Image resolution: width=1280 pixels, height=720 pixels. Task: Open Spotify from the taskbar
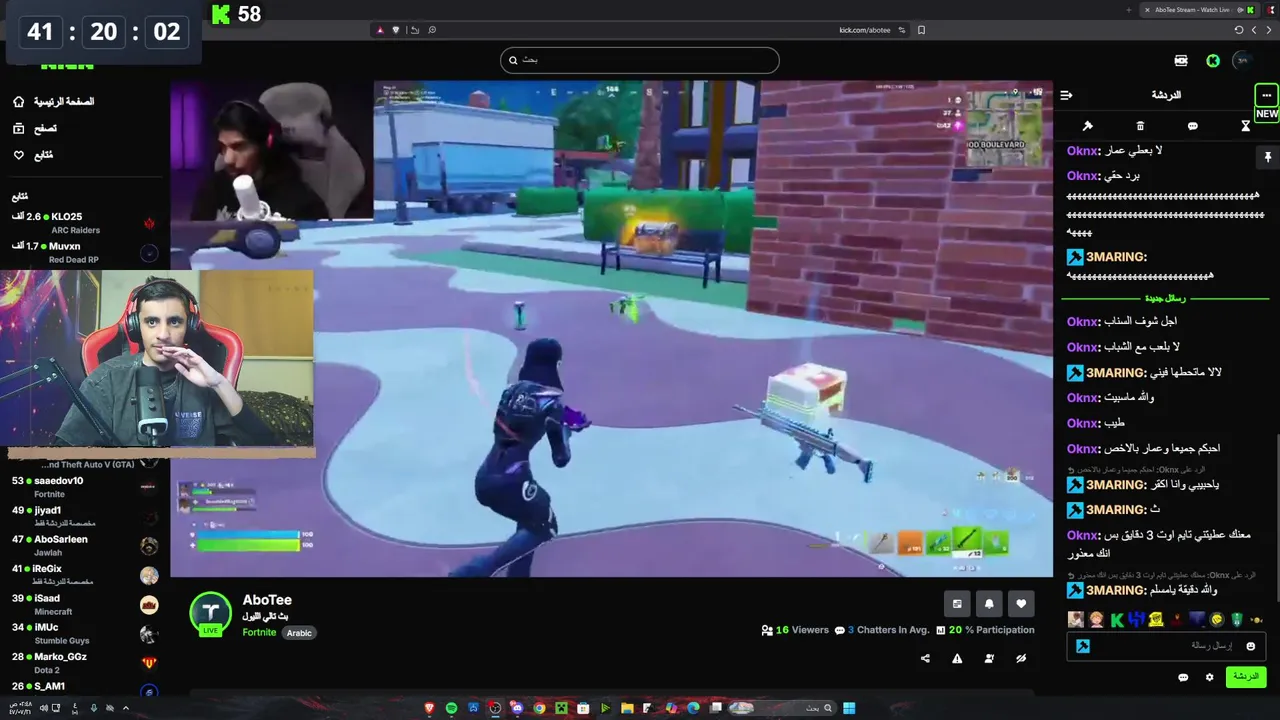click(451, 708)
